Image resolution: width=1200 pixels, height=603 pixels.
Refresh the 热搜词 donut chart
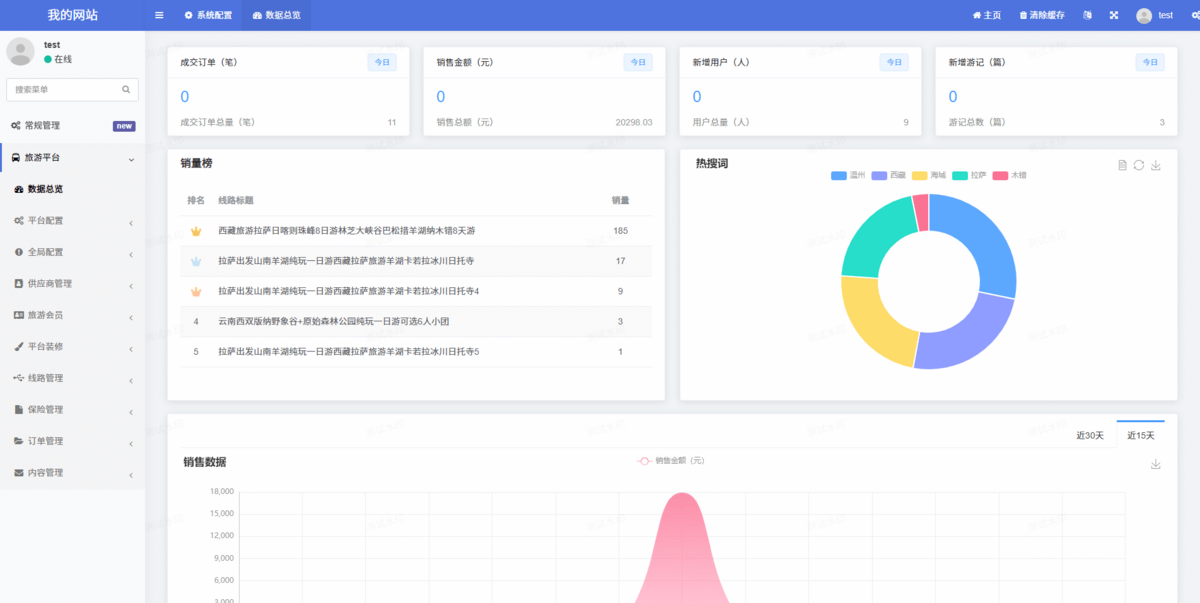1139,165
